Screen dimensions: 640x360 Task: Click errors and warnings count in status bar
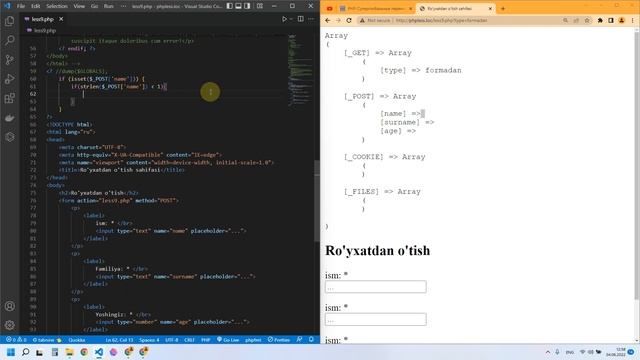coord(16,340)
